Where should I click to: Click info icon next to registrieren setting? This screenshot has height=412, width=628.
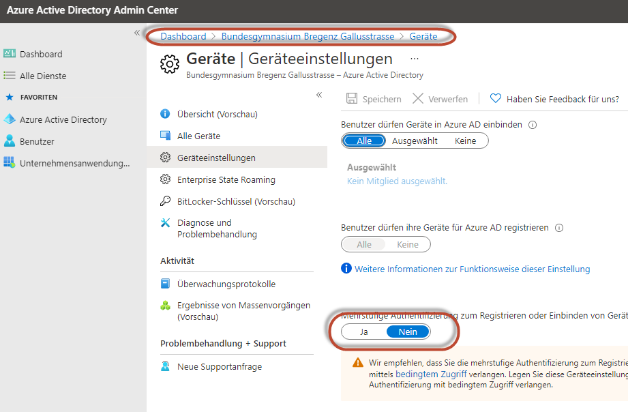pos(559,228)
